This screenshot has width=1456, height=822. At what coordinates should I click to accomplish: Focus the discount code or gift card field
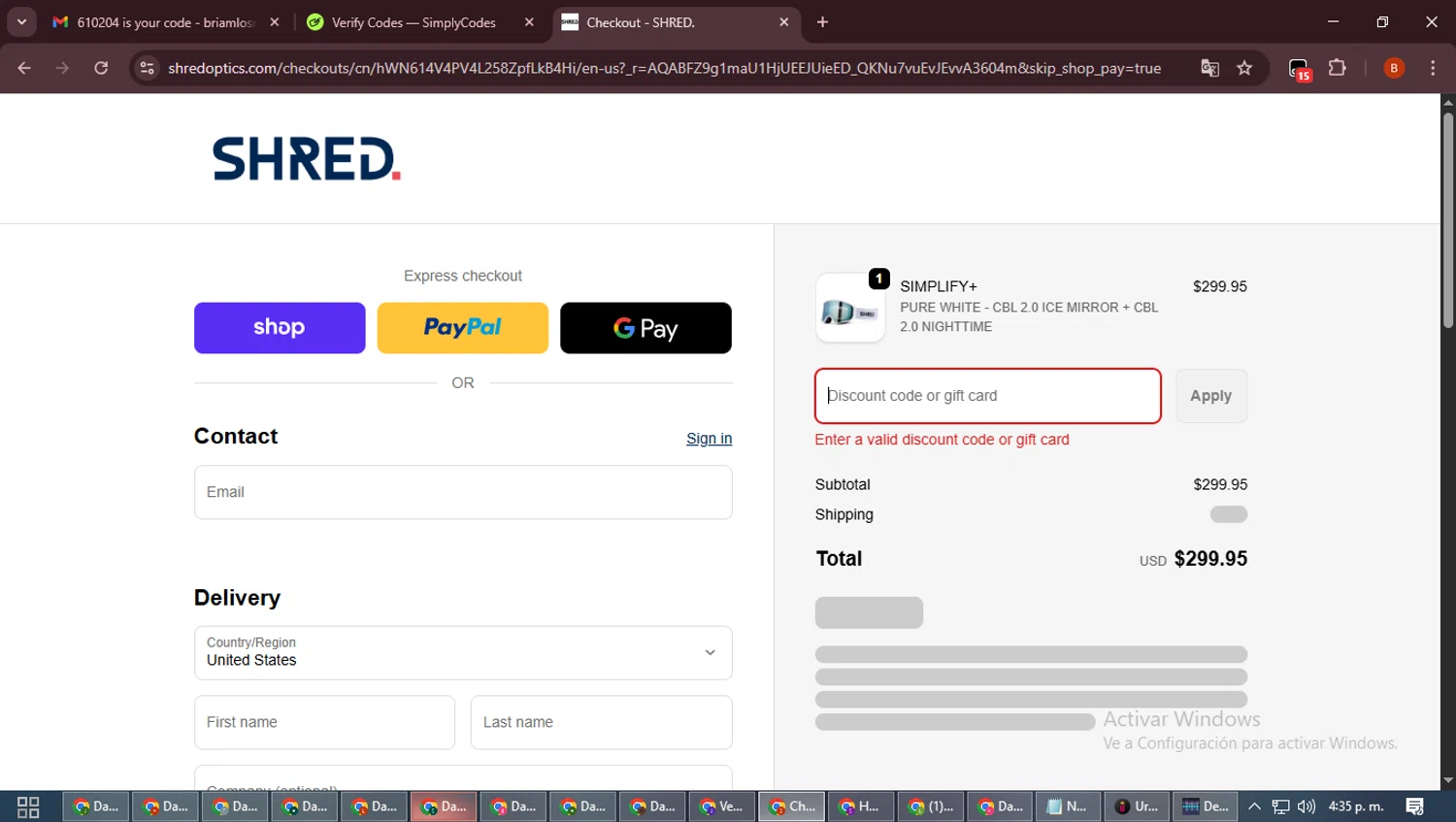pyautogui.click(x=988, y=396)
